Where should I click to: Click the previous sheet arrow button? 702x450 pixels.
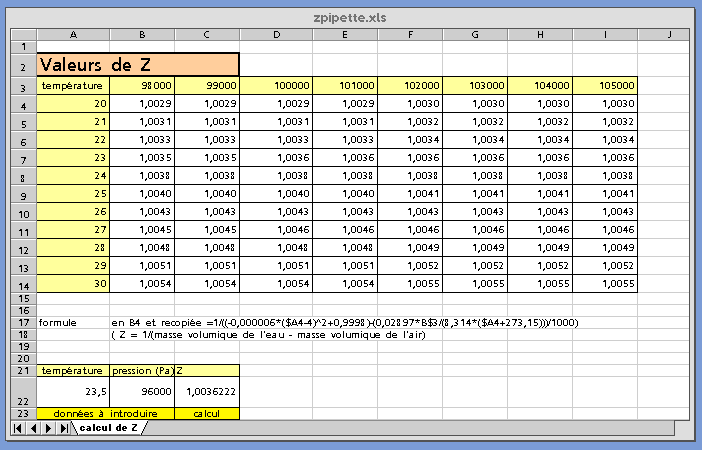click(x=34, y=428)
